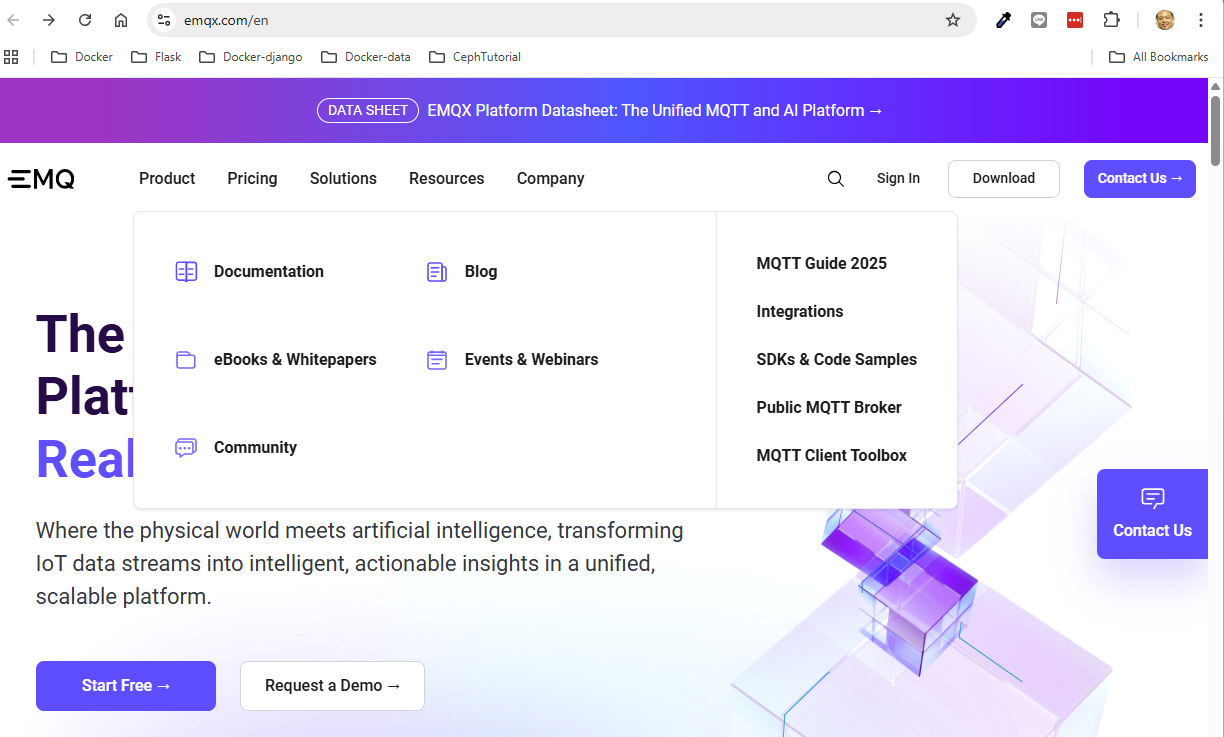The height and width of the screenshot is (737, 1224).
Task: Click the Blog icon in Resources menu
Action: (x=437, y=272)
